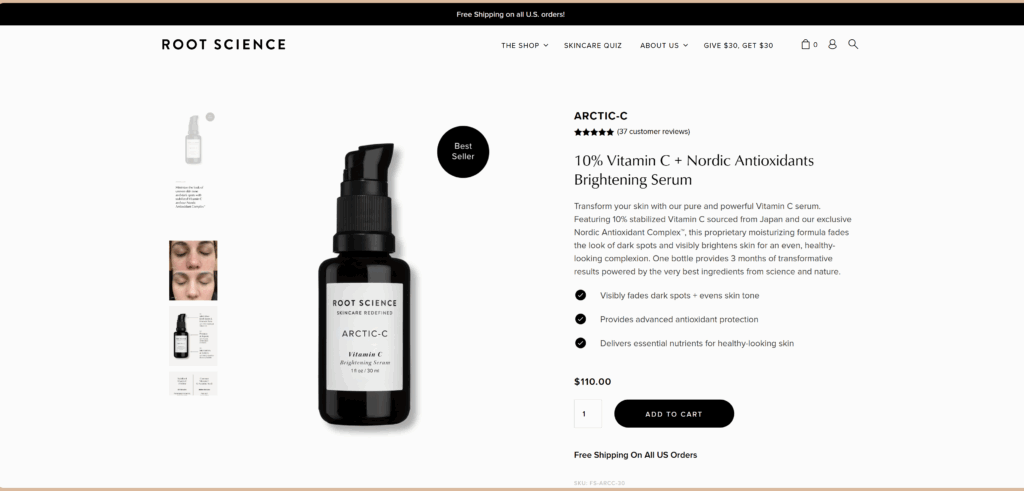Click the Best Seller badge
Image resolution: width=1024 pixels, height=491 pixels.
point(463,151)
